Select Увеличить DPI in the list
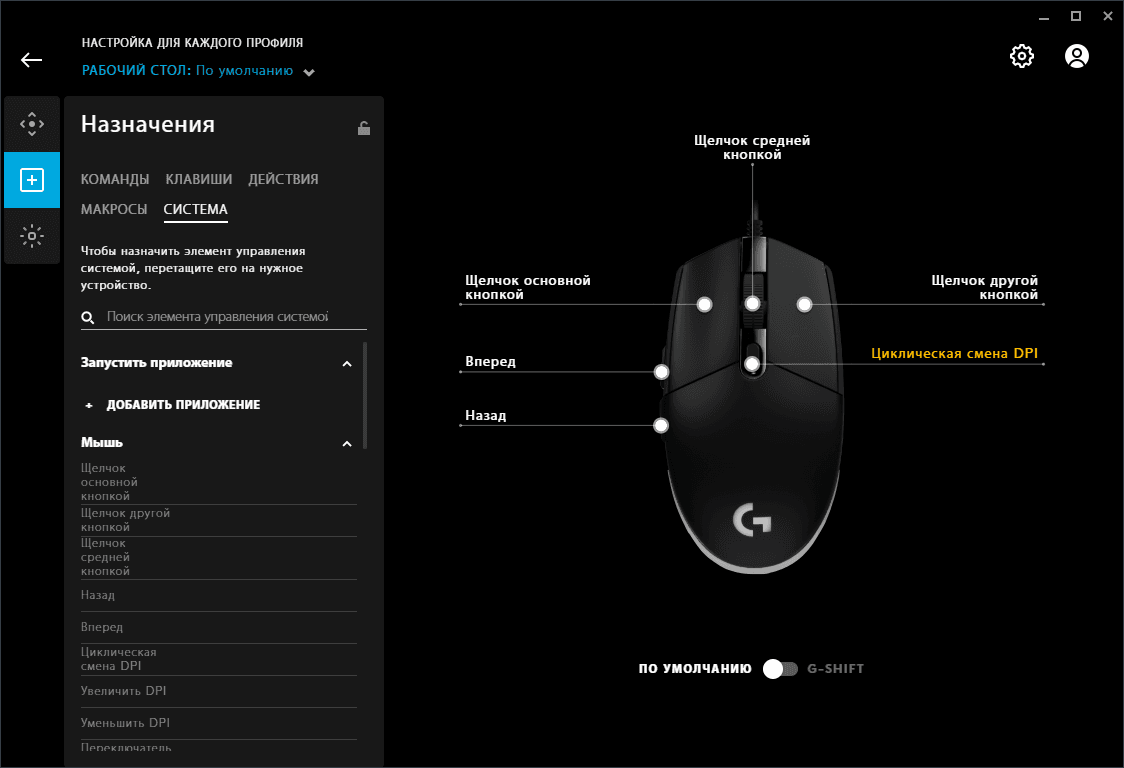 [x=219, y=691]
